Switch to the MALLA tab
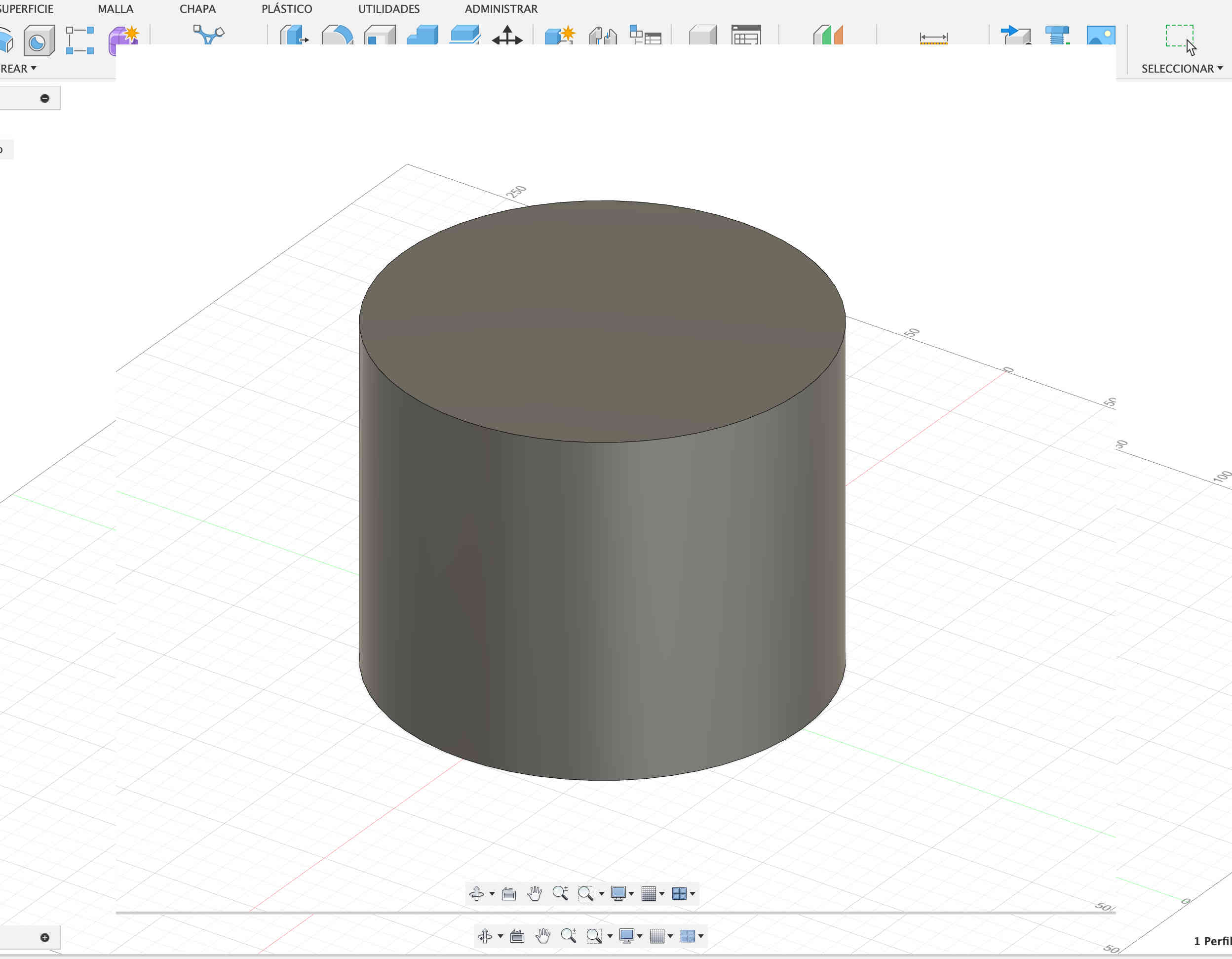 (115, 9)
